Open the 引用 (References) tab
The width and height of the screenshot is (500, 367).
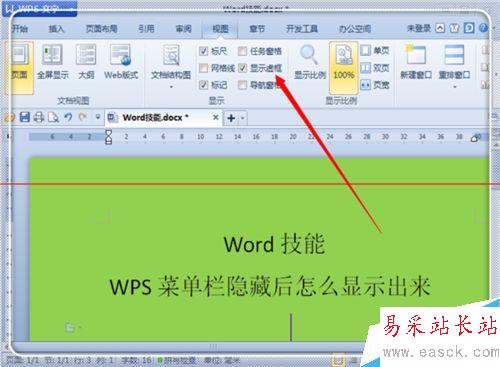click(146, 29)
